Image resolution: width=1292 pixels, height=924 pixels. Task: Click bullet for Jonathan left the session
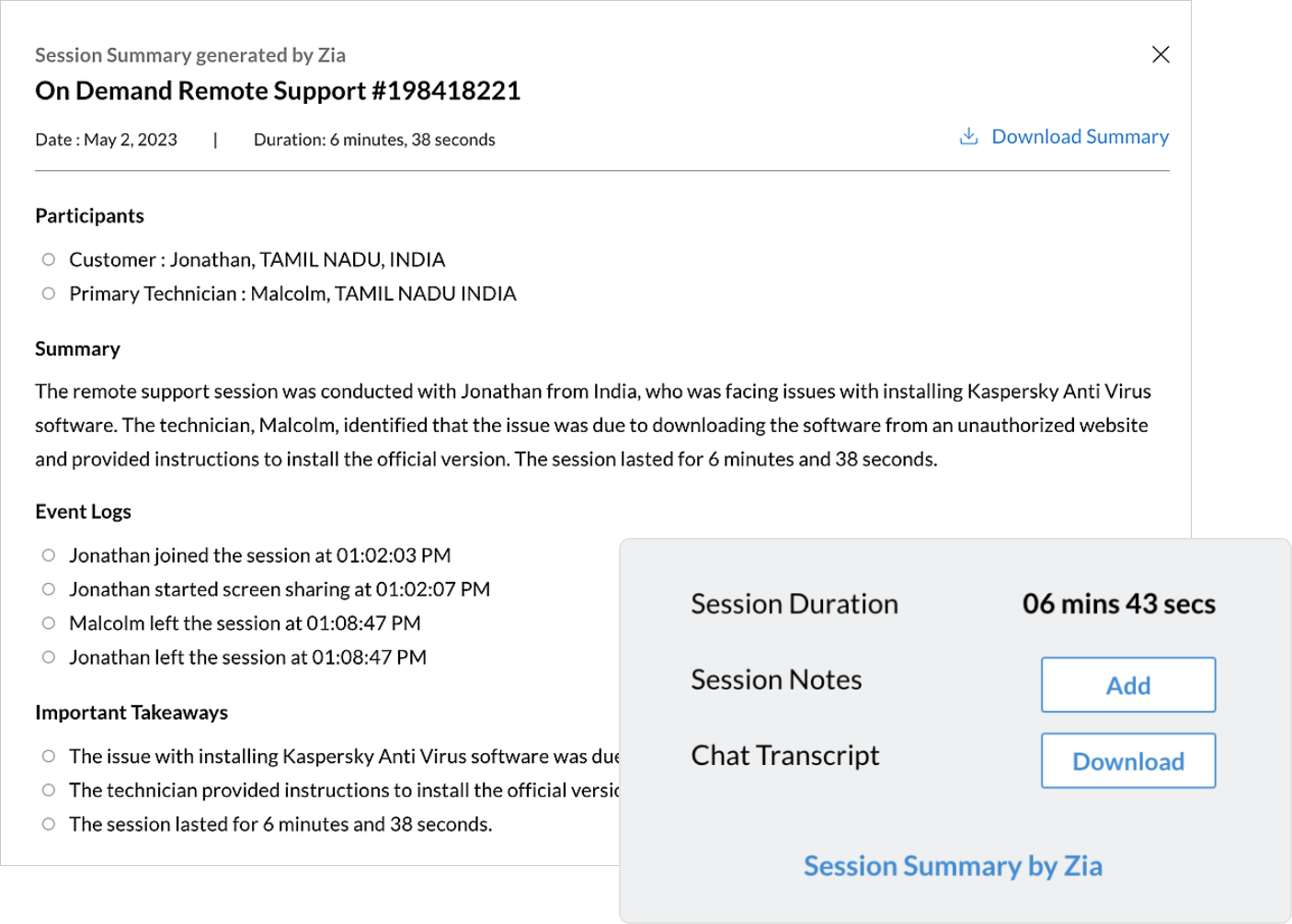[49, 657]
